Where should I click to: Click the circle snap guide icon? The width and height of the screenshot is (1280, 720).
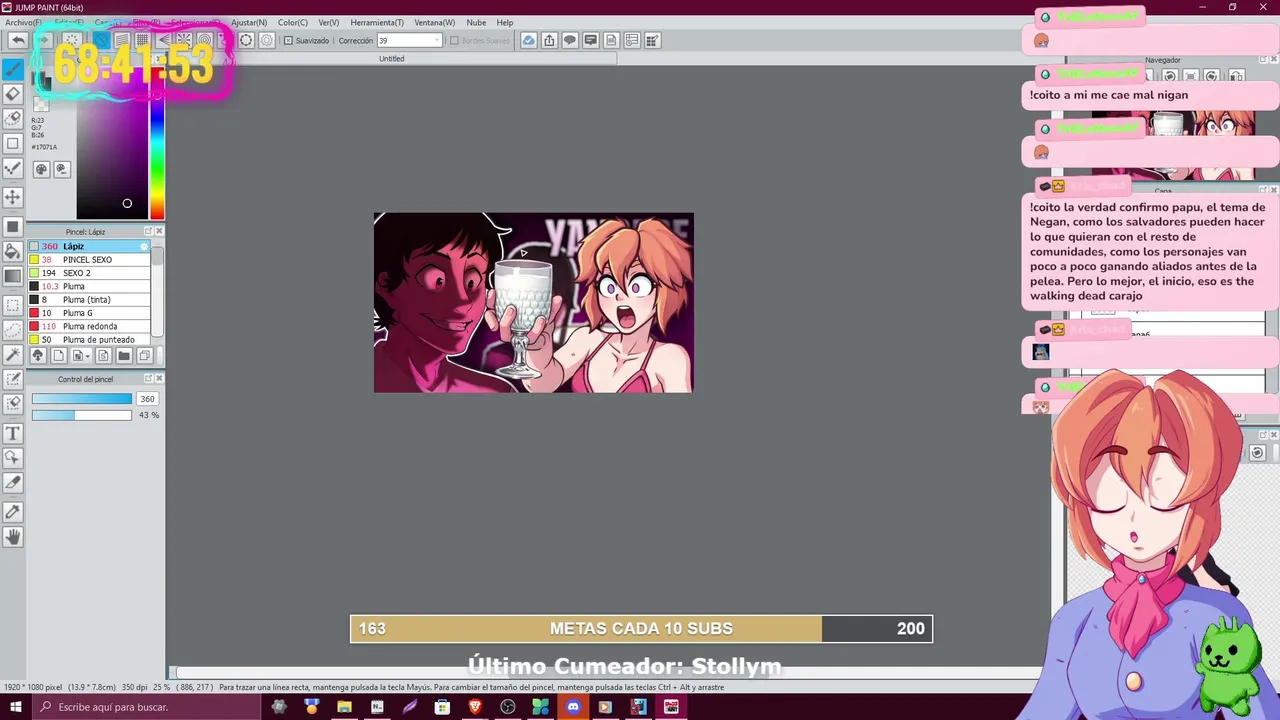pos(246,40)
